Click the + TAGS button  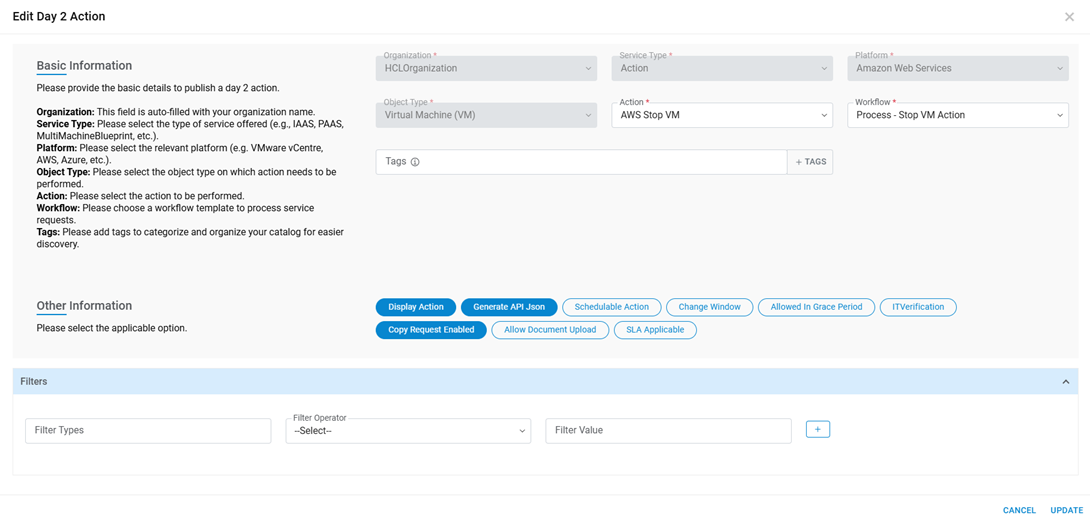[x=811, y=161]
